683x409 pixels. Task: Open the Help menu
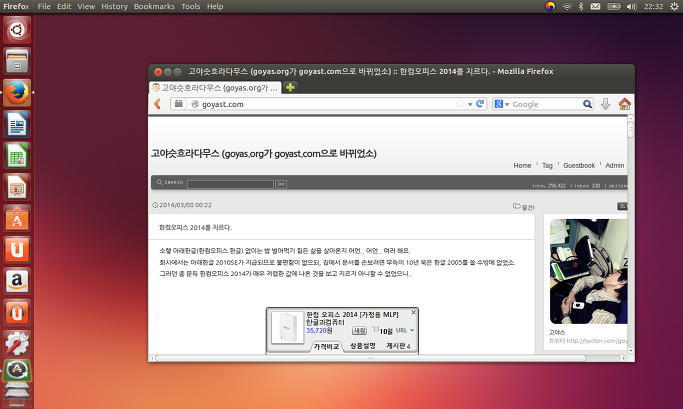coord(215,6)
